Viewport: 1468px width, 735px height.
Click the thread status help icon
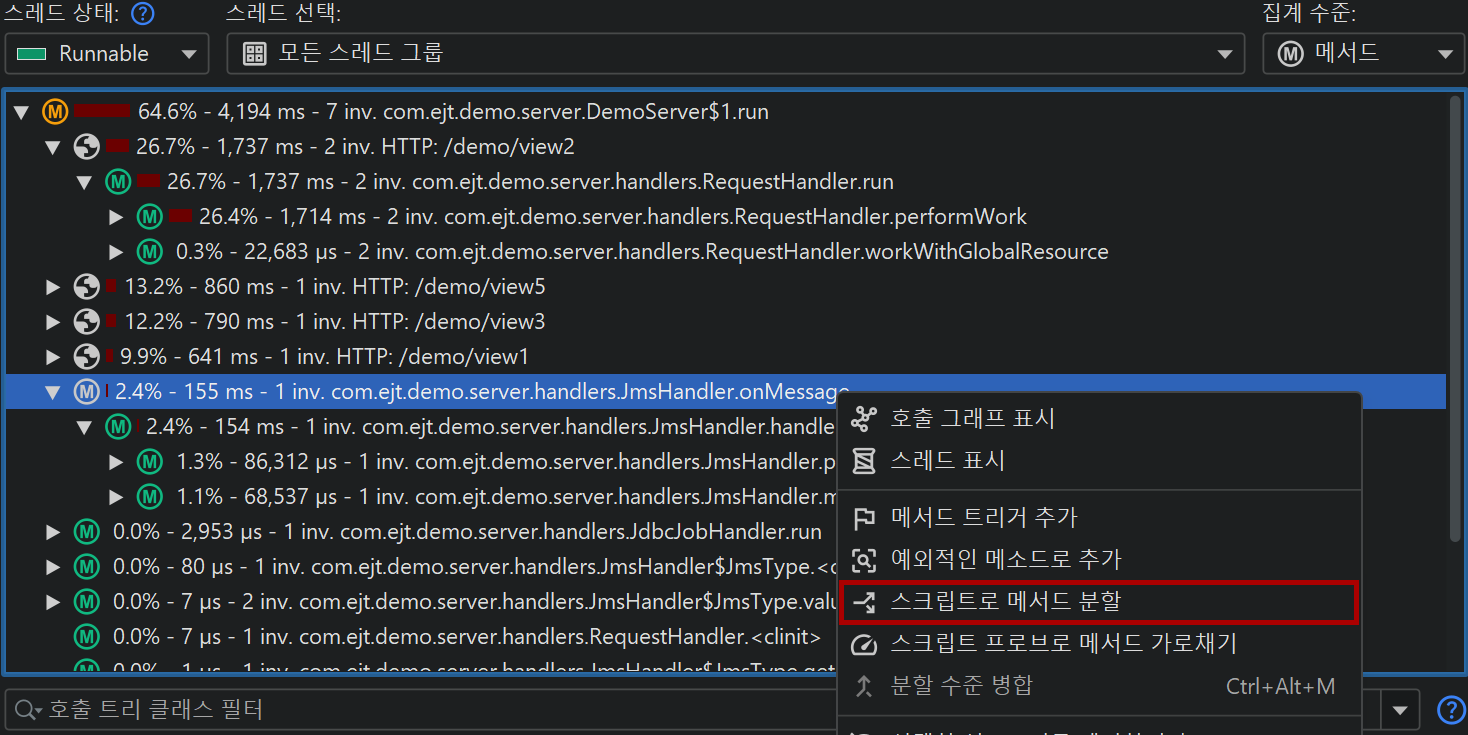[x=144, y=14]
